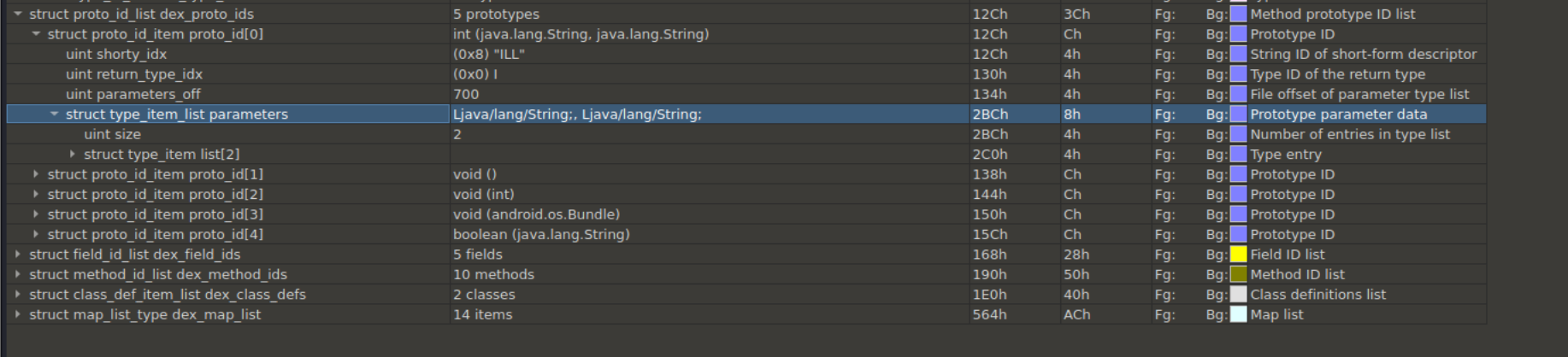
Task: Expand the dex_class_defs struct list
Action: point(18,295)
